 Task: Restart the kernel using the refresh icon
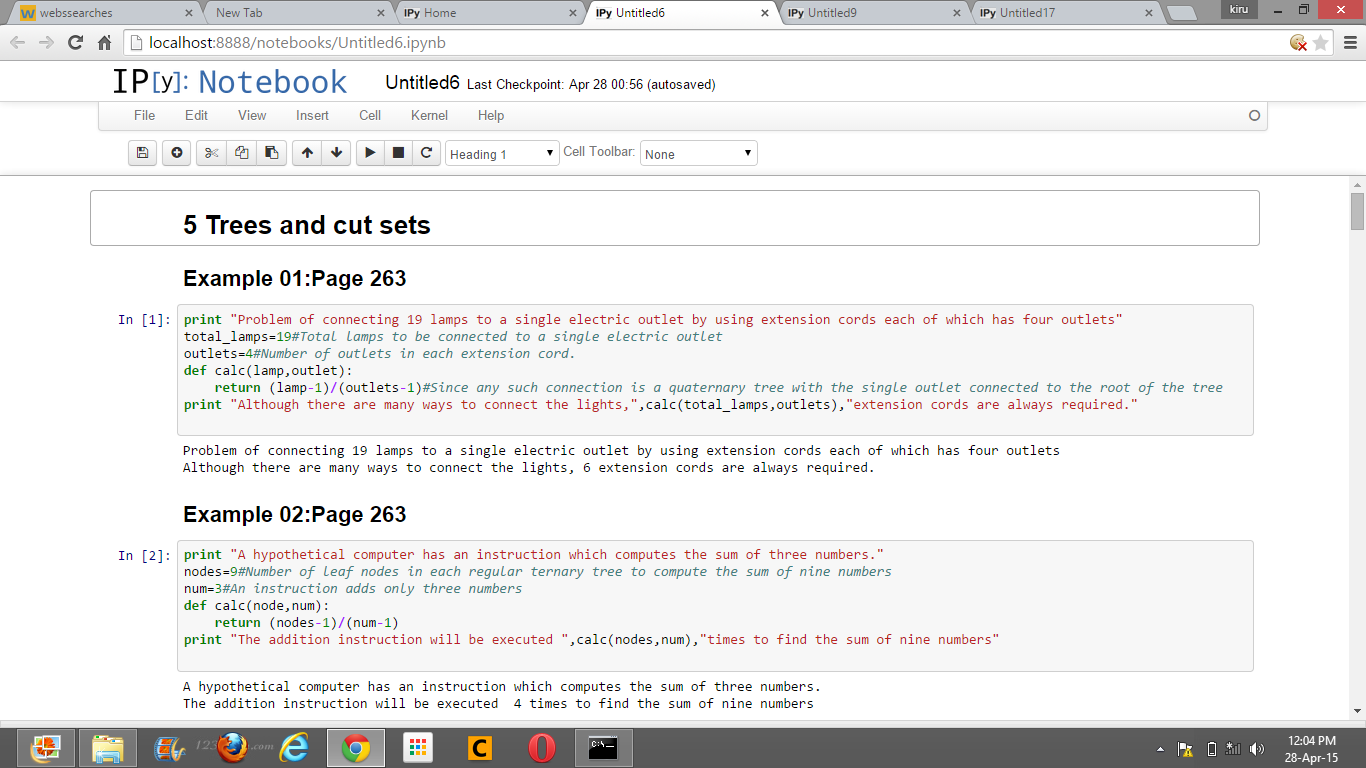tap(427, 153)
